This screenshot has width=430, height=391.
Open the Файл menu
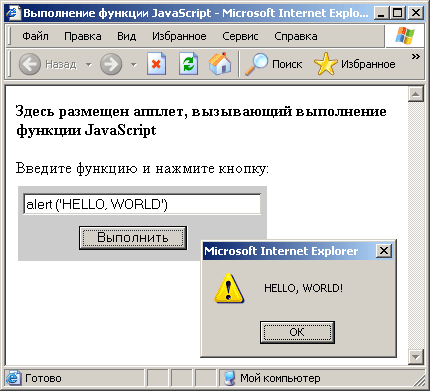coord(35,36)
